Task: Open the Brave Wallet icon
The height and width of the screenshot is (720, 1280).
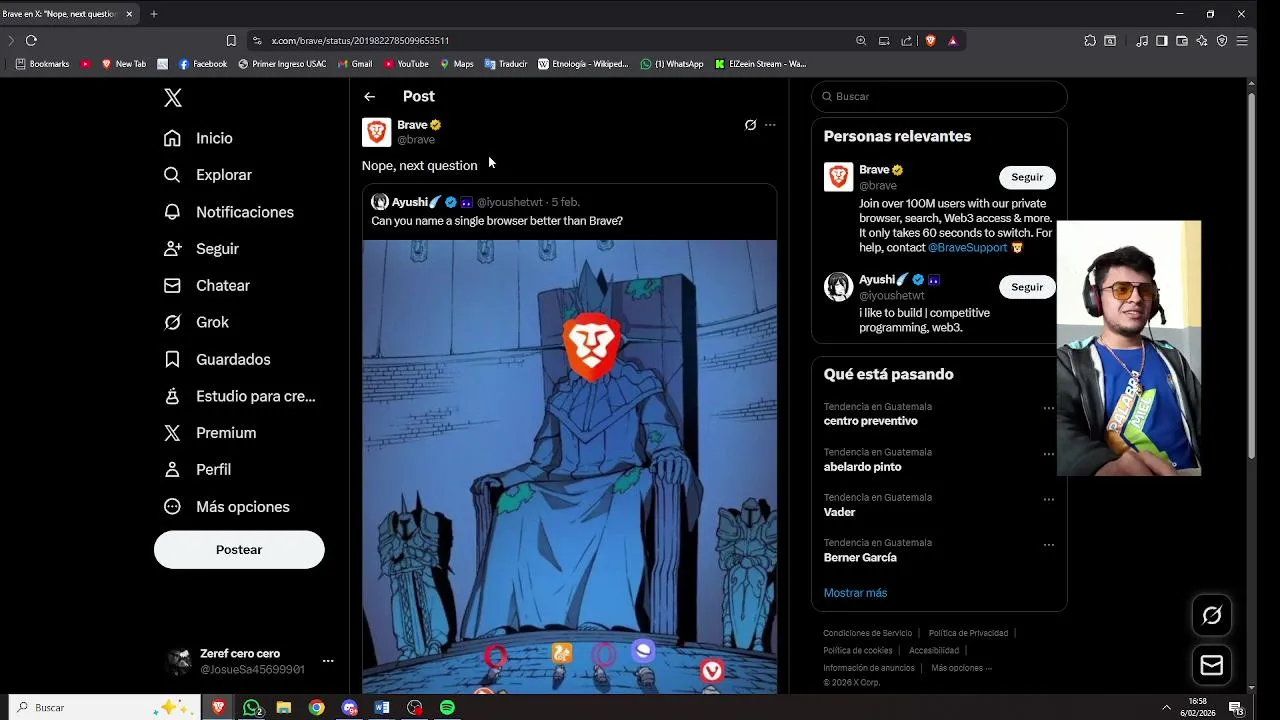Action: (1182, 41)
